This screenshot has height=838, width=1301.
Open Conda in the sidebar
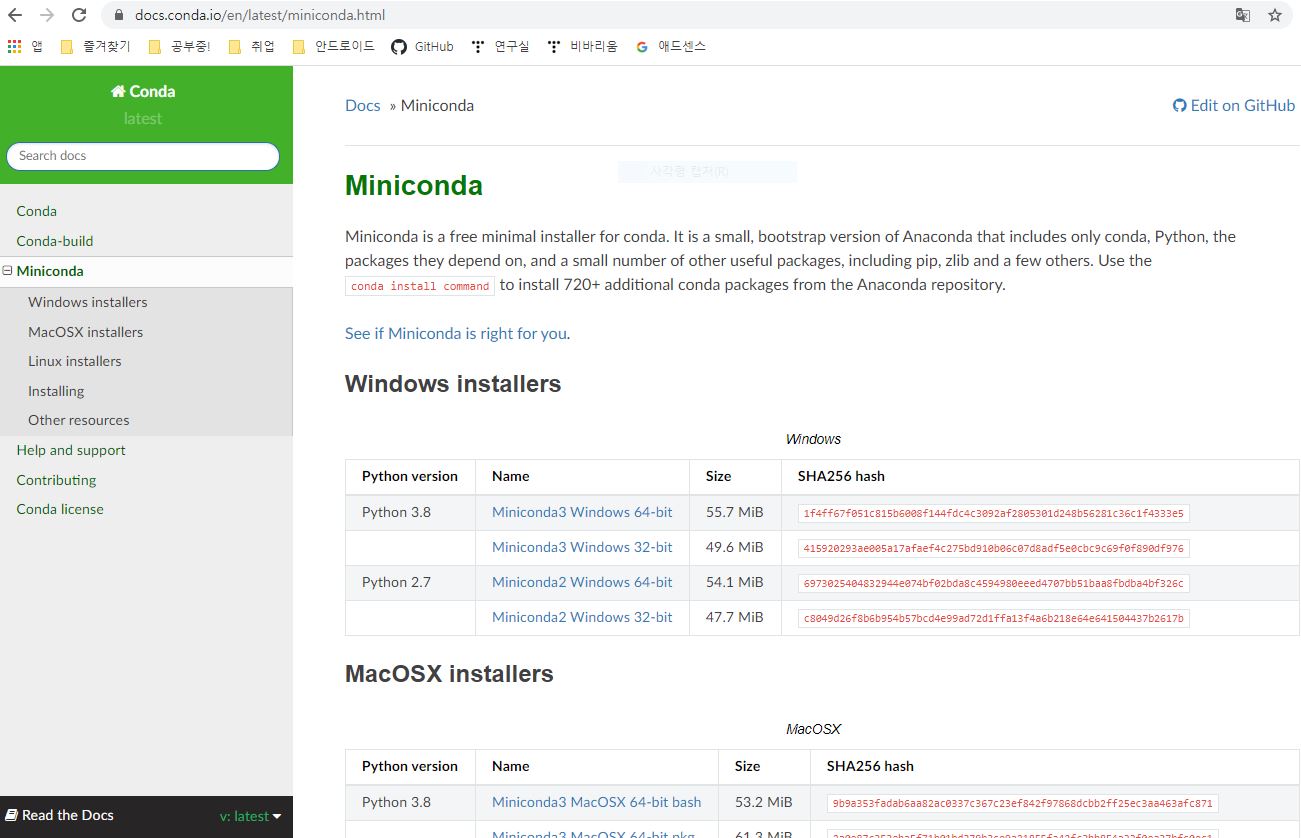click(37, 211)
